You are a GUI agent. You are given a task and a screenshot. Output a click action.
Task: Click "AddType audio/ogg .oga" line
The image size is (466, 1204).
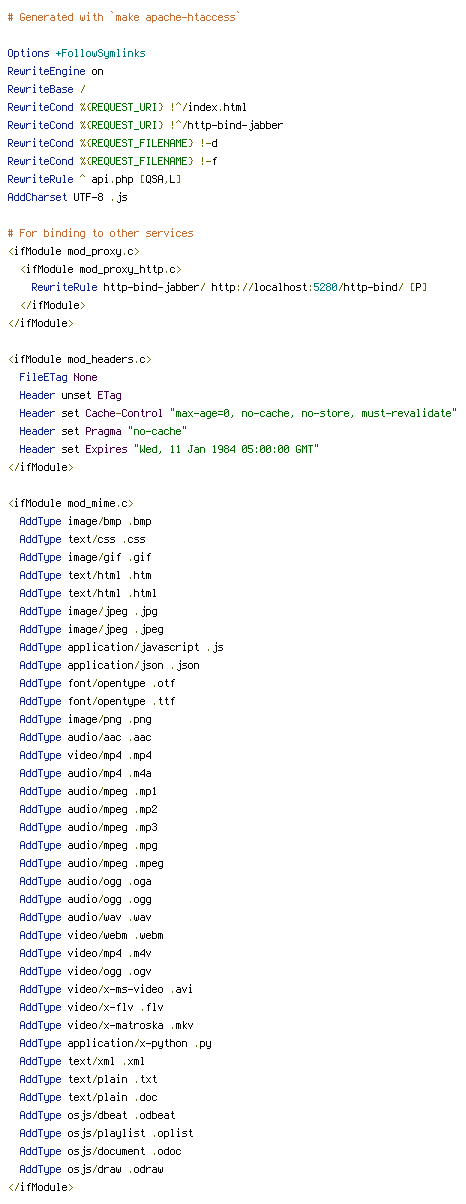pyautogui.click(x=85, y=881)
